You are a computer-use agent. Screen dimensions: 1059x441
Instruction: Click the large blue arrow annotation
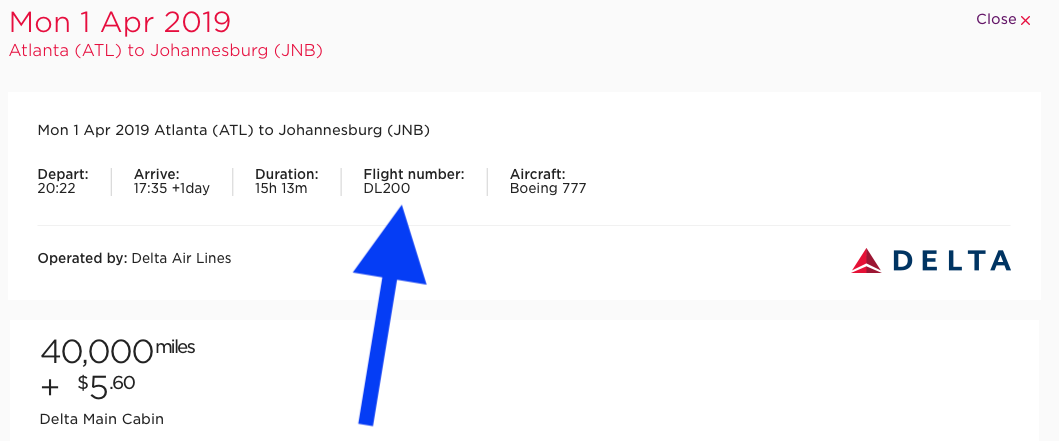pos(388,310)
